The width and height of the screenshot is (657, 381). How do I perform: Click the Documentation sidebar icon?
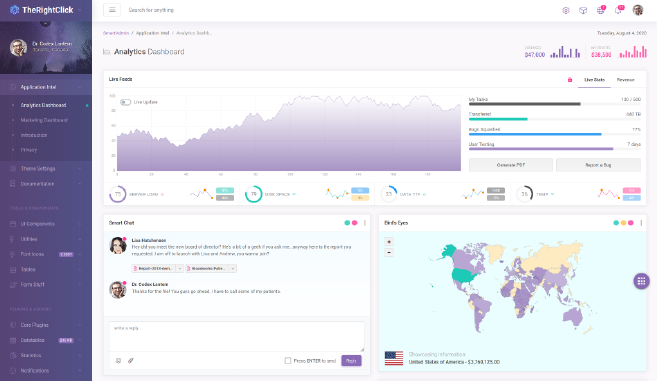(13, 184)
